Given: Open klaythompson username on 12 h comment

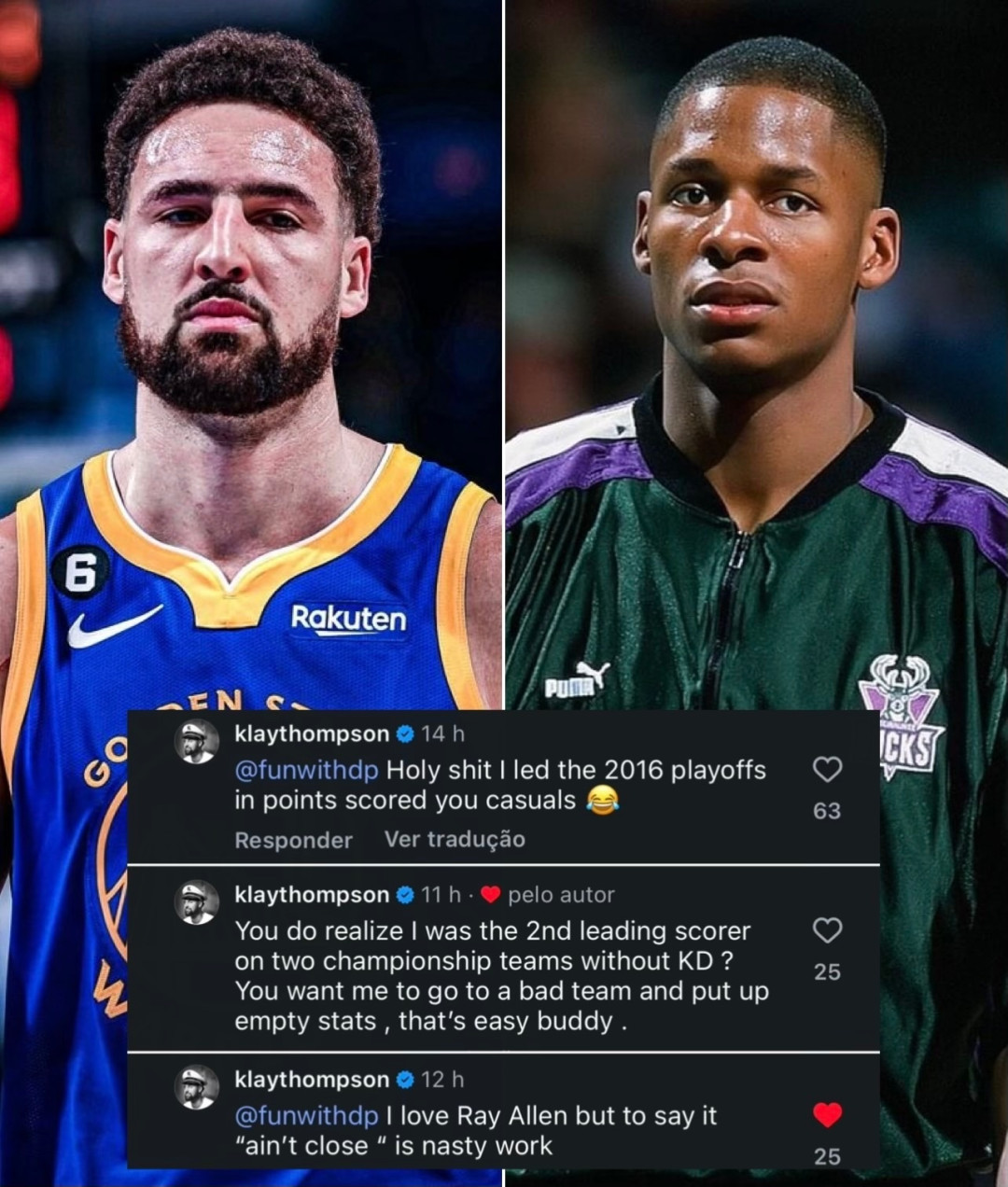Looking at the screenshot, I should tap(312, 1080).
